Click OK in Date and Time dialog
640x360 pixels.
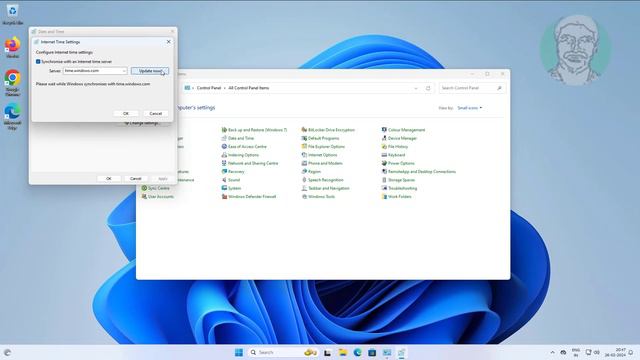[x=109, y=179]
